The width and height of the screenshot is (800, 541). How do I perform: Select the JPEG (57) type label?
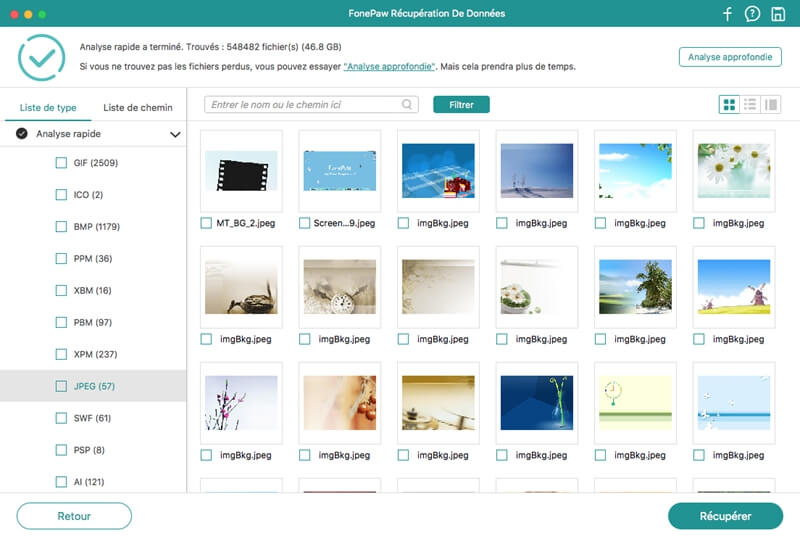pyautogui.click(x=94, y=386)
